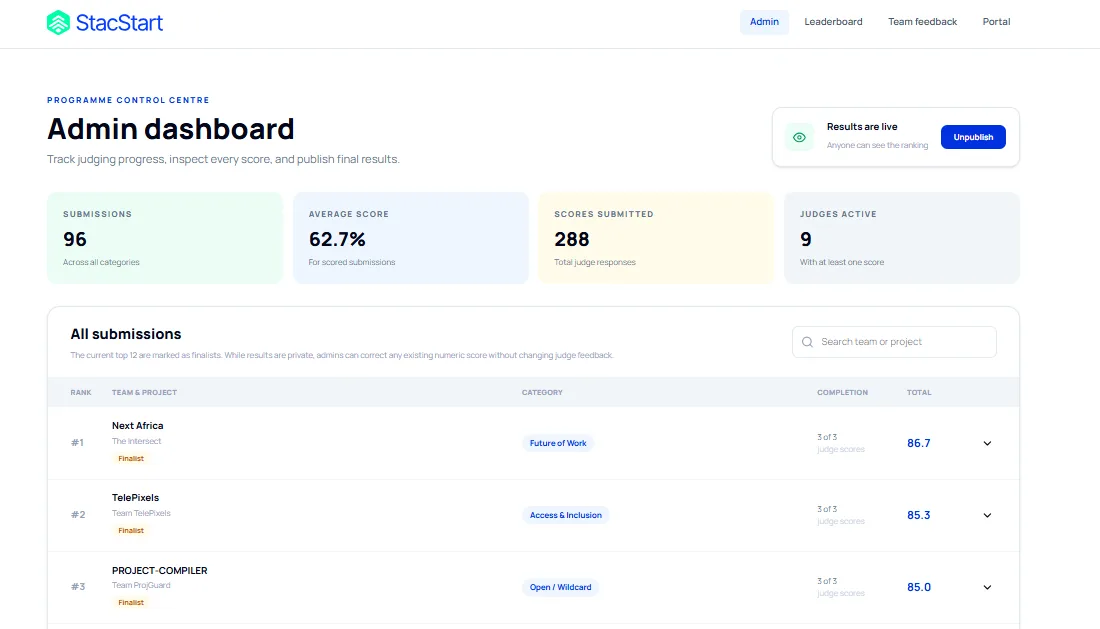Open the Portal tab
Image resolution: width=1100 pixels, height=629 pixels.
tap(996, 22)
